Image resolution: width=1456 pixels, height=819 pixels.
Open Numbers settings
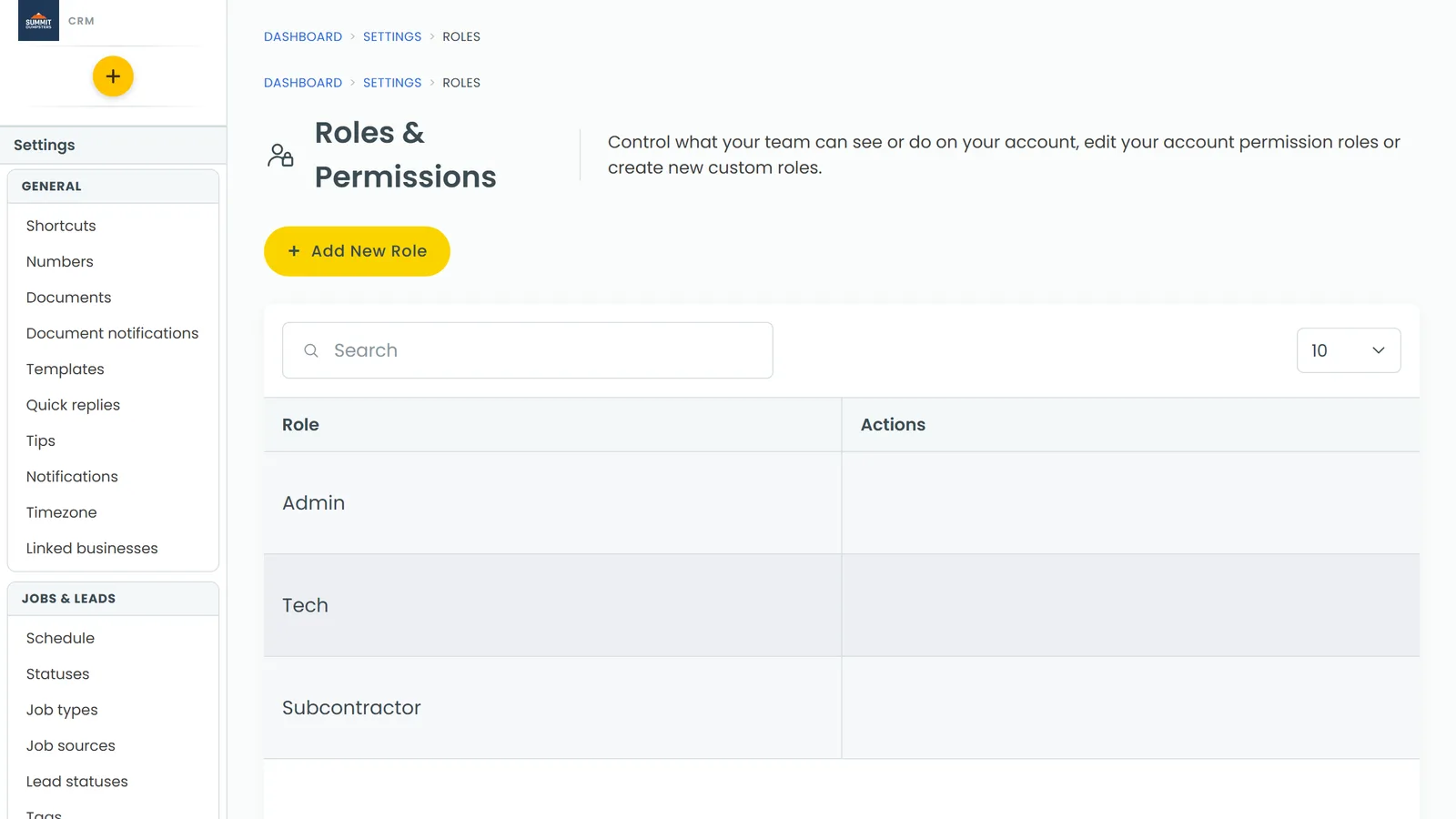click(x=60, y=262)
